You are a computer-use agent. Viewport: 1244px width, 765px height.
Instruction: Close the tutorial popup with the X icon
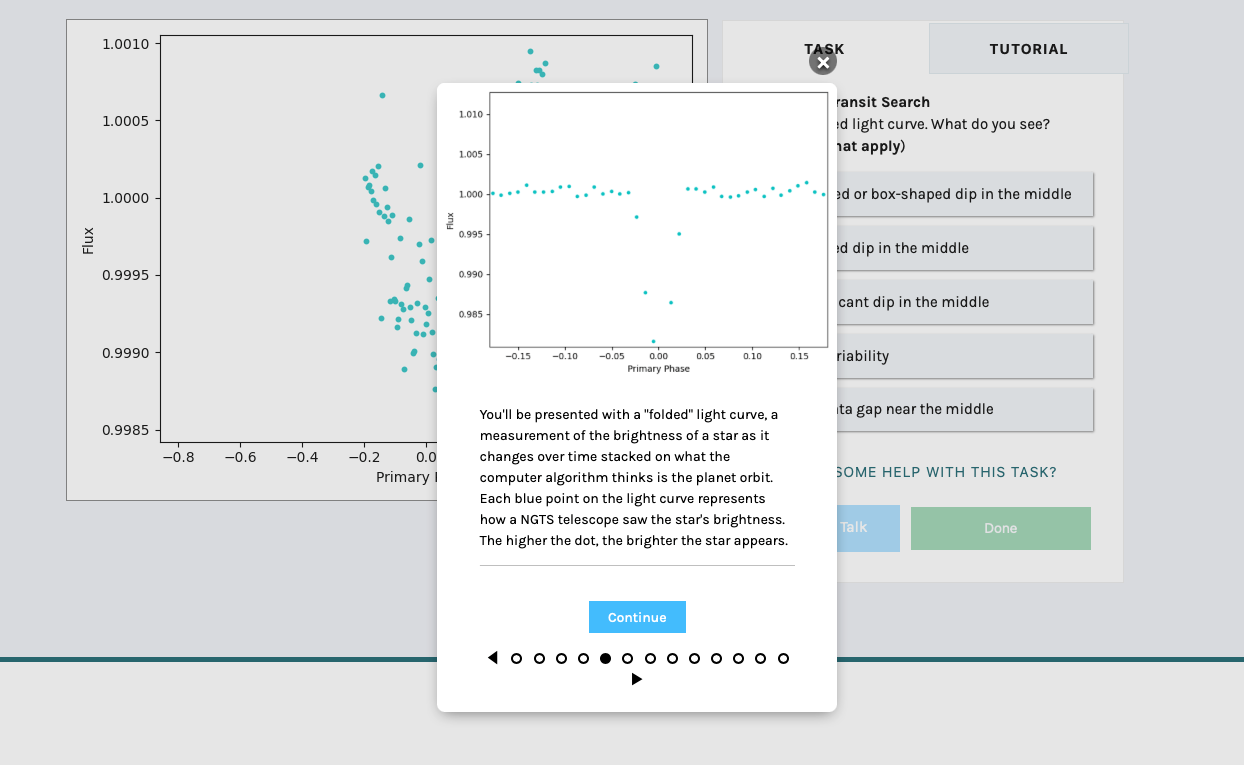pos(823,62)
